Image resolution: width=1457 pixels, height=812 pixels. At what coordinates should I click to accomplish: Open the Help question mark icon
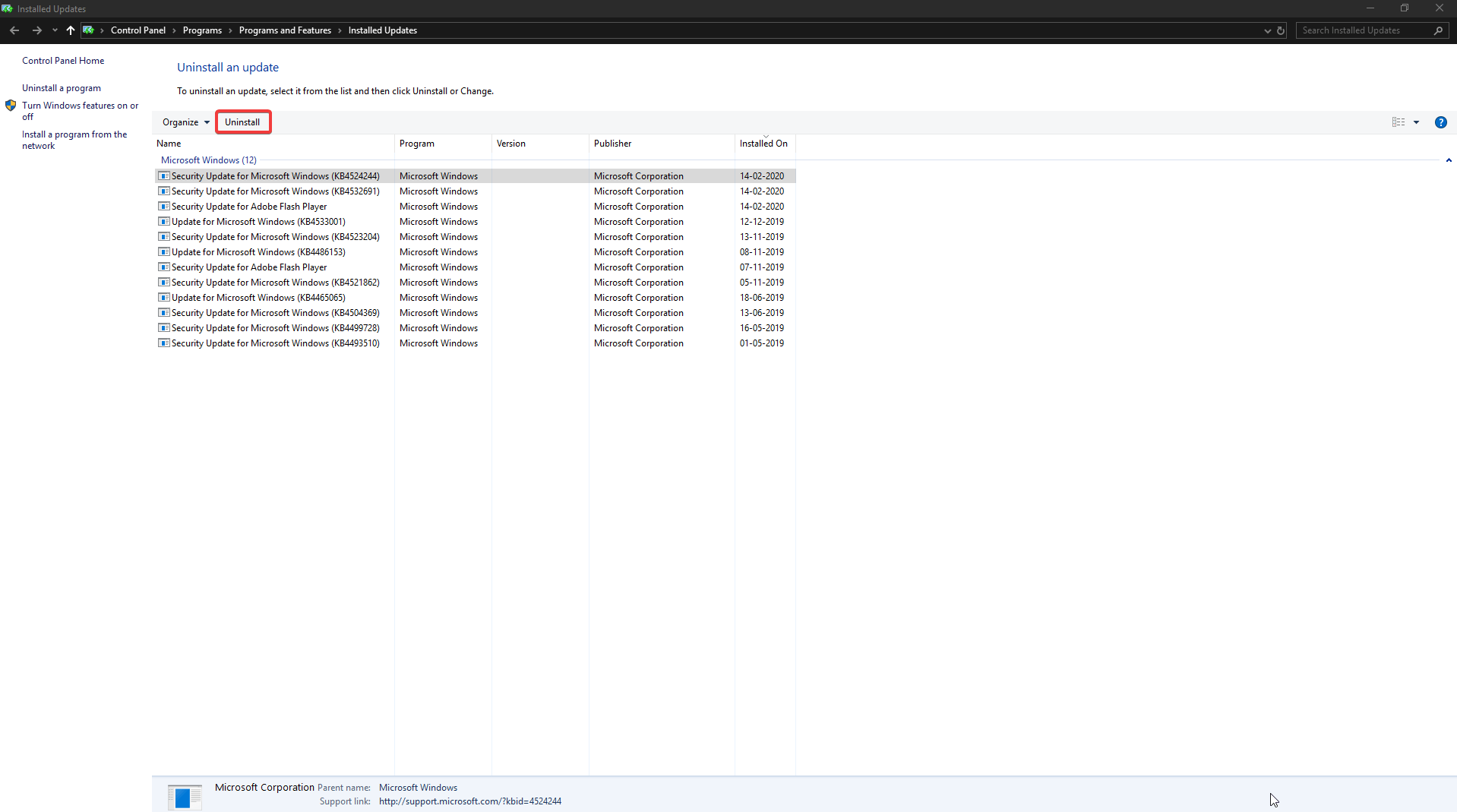coord(1441,122)
